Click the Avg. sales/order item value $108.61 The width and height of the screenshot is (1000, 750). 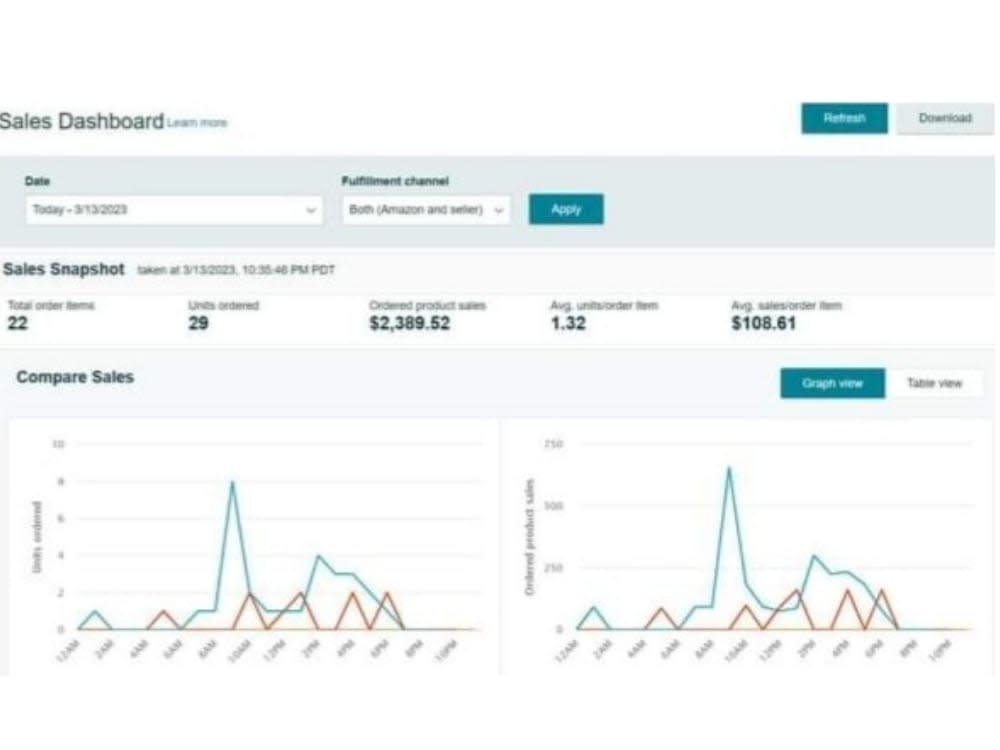click(x=763, y=323)
